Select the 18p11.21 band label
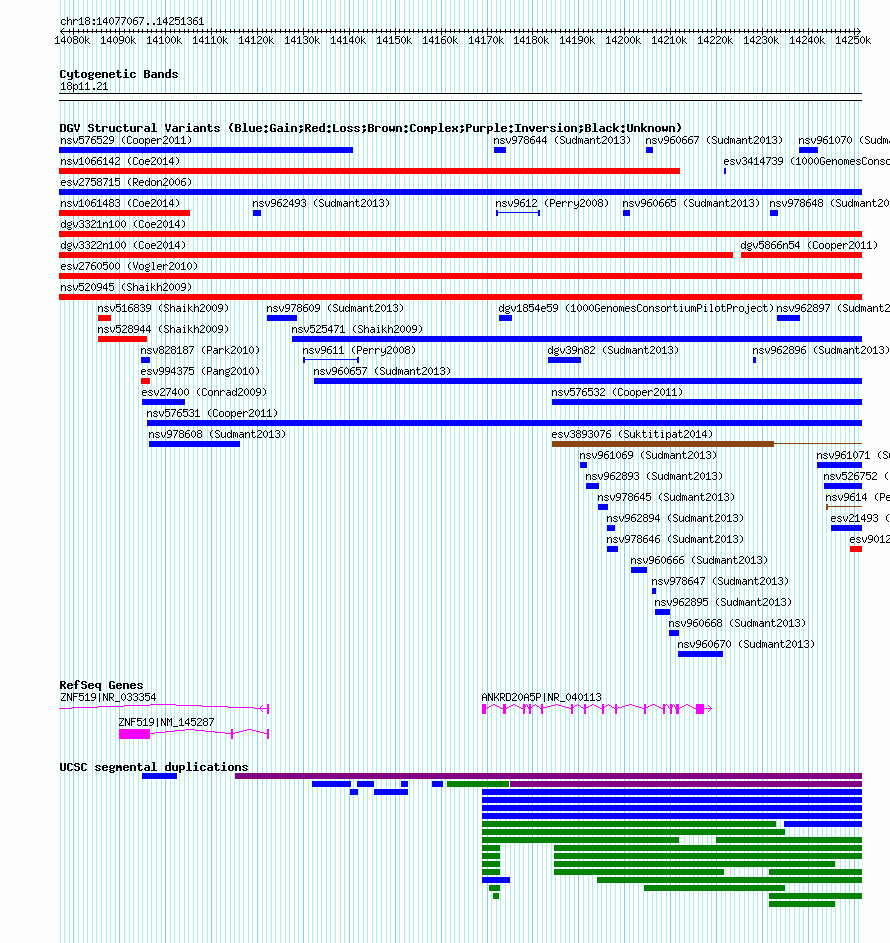The width and height of the screenshot is (890, 943). 84,87
